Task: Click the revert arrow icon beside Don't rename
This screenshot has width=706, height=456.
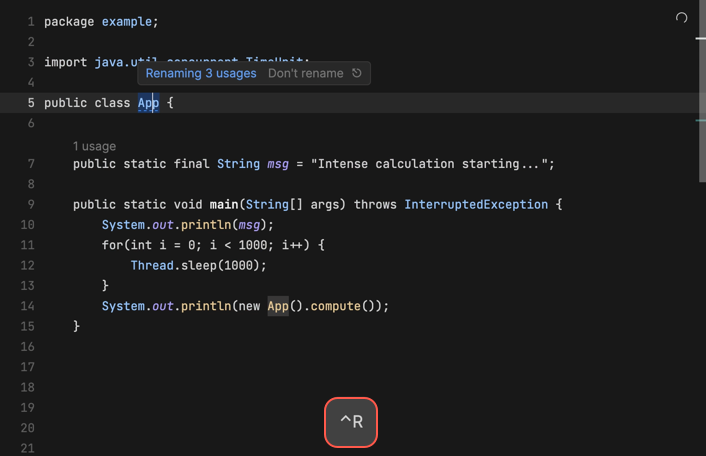Action: pyautogui.click(x=357, y=73)
